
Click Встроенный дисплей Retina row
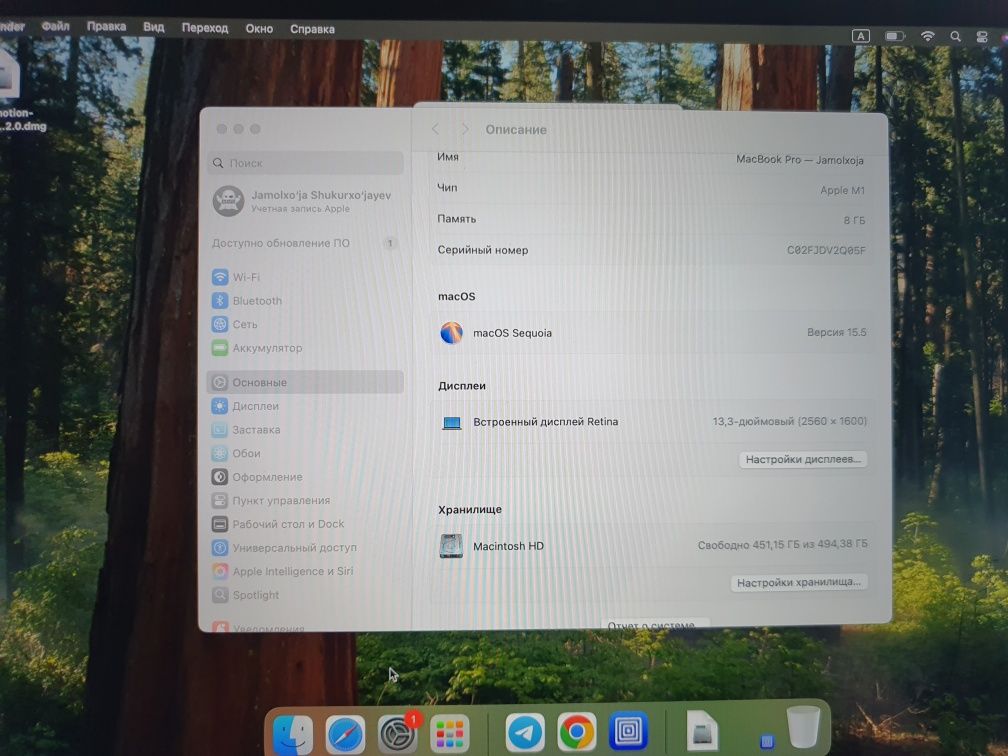pyautogui.click(x=651, y=422)
